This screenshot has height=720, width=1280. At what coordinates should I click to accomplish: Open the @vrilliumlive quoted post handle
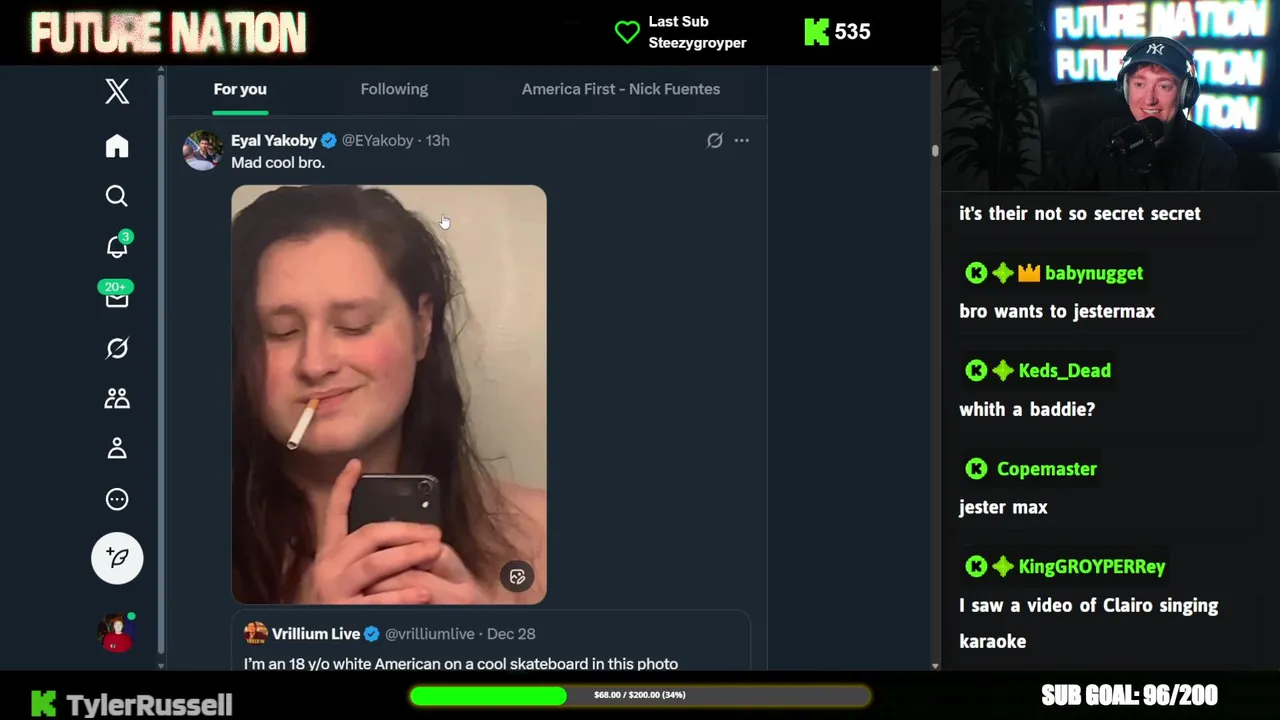(x=429, y=634)
